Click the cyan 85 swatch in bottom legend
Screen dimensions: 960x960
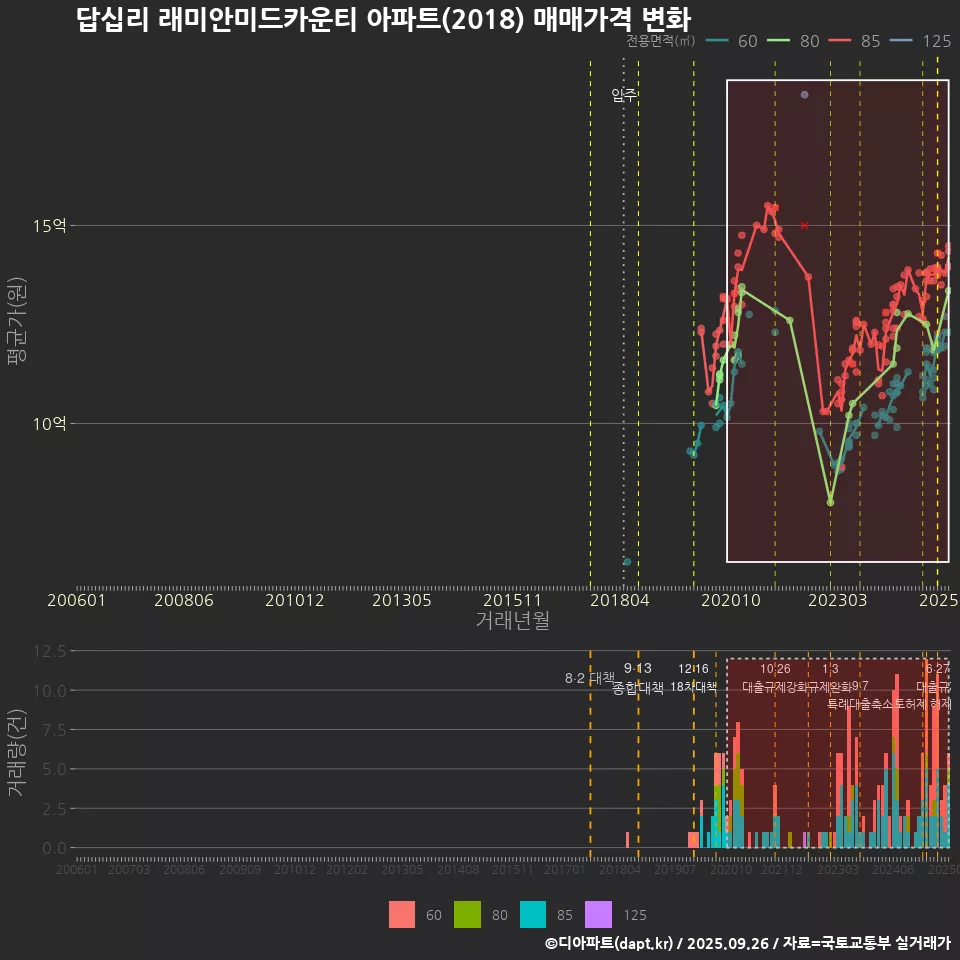(x=533, y=914)
